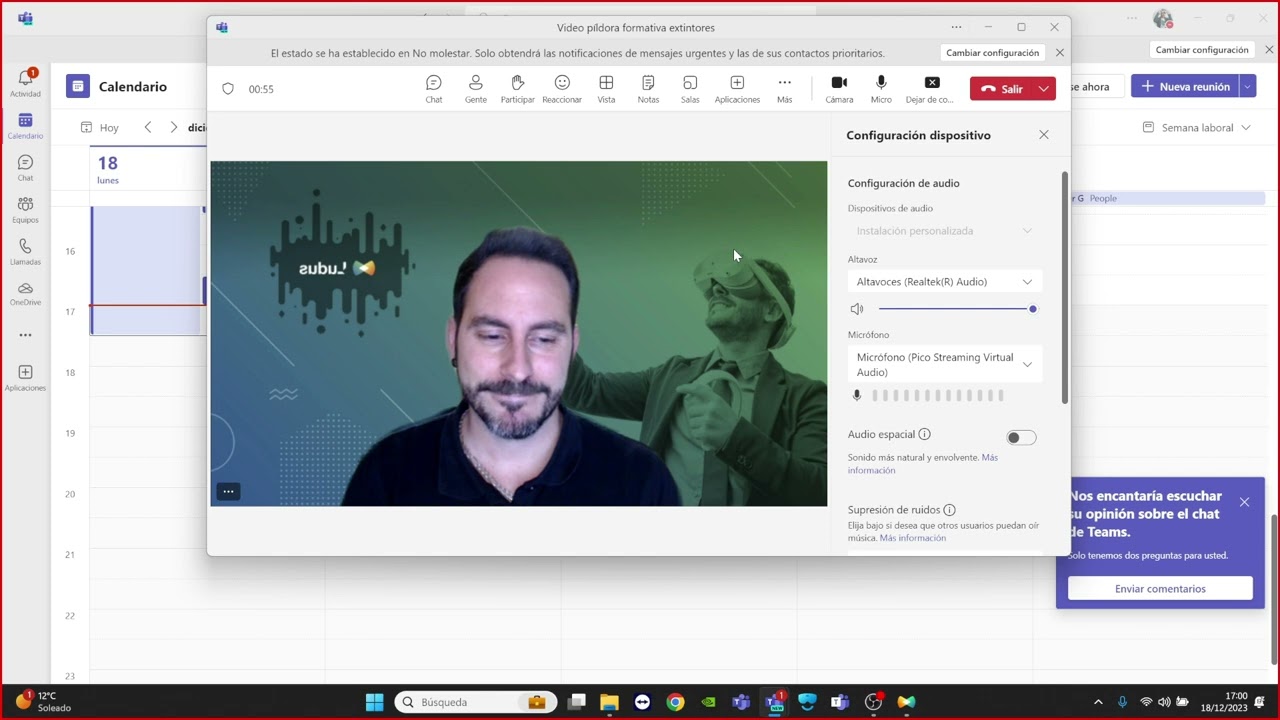Mute the Micro
The width and height of the screenshot is (1280, 720).
(881, 89)
